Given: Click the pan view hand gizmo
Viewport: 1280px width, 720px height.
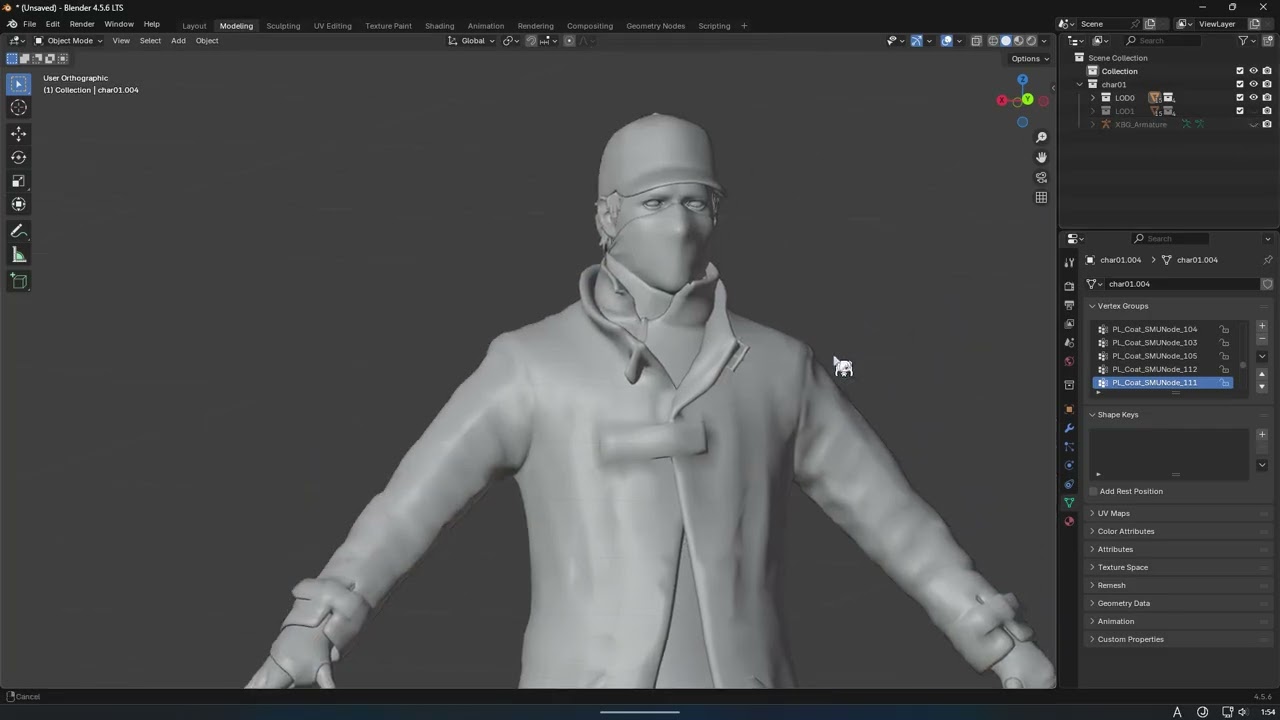Looking at the screenshot, I should pos(1041,157).
